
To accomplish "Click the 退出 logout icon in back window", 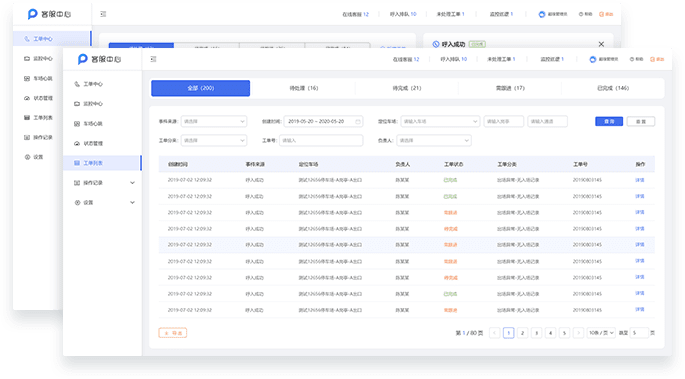I will pos(602,14).
